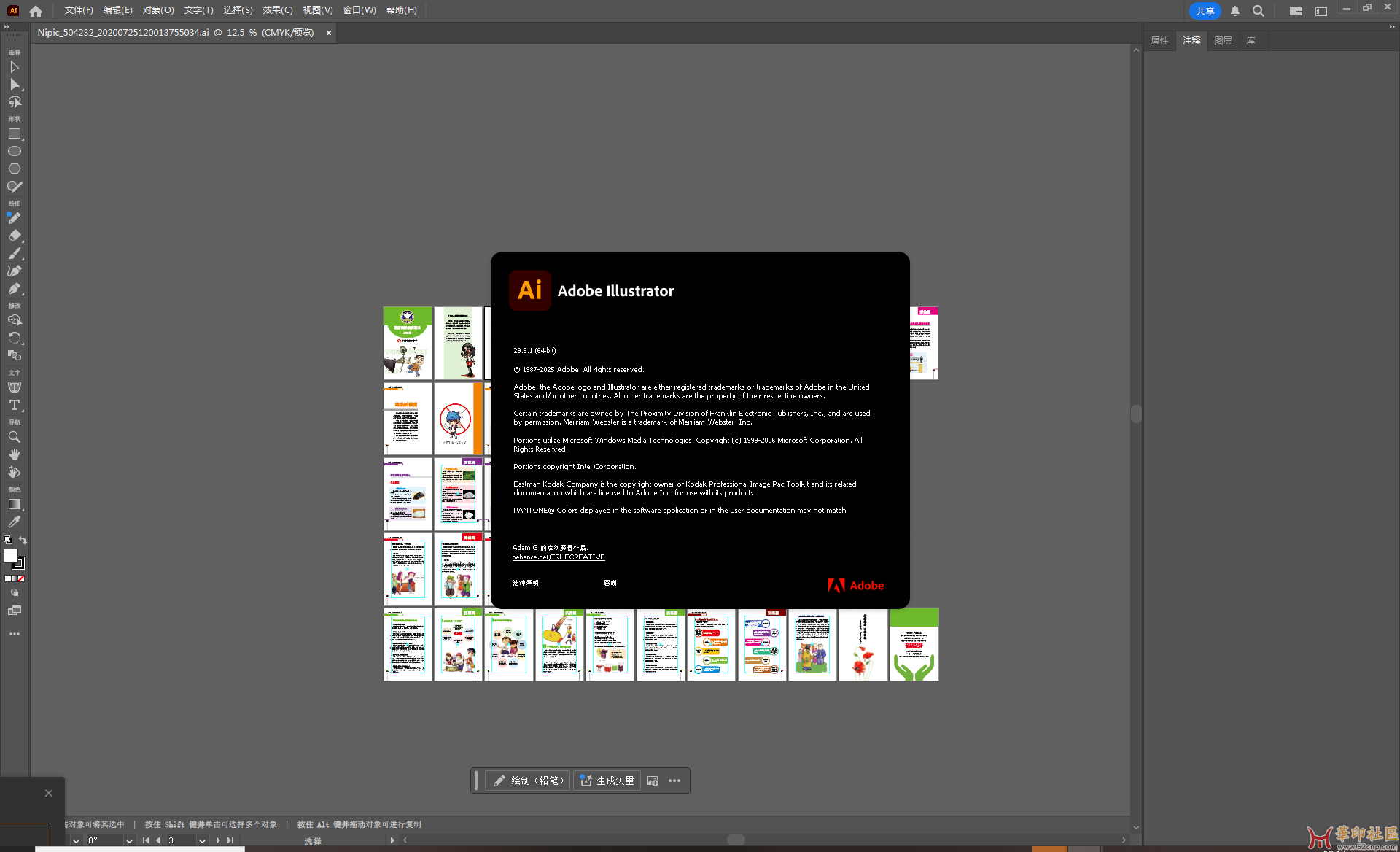1400x852 pixels.
Task: Open the arrange documents layout icon
Action: [1296, 11]
